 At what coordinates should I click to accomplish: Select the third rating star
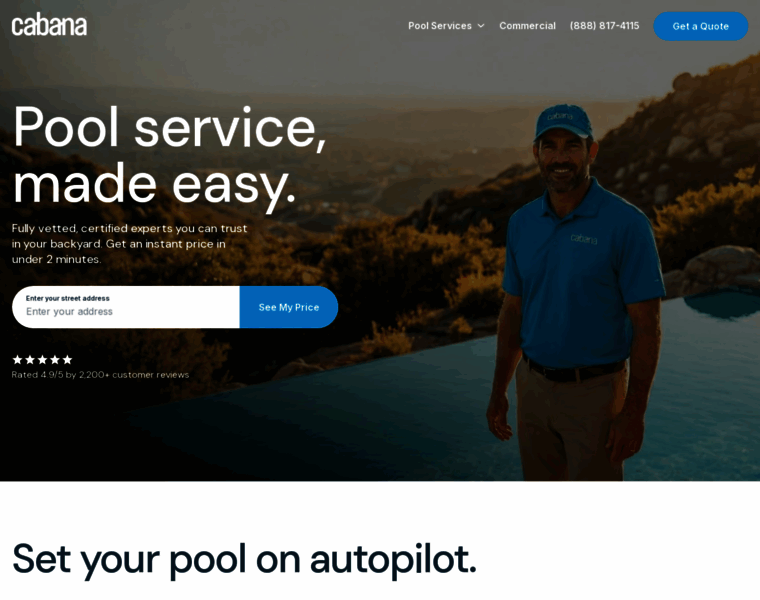tap(43, 360)
